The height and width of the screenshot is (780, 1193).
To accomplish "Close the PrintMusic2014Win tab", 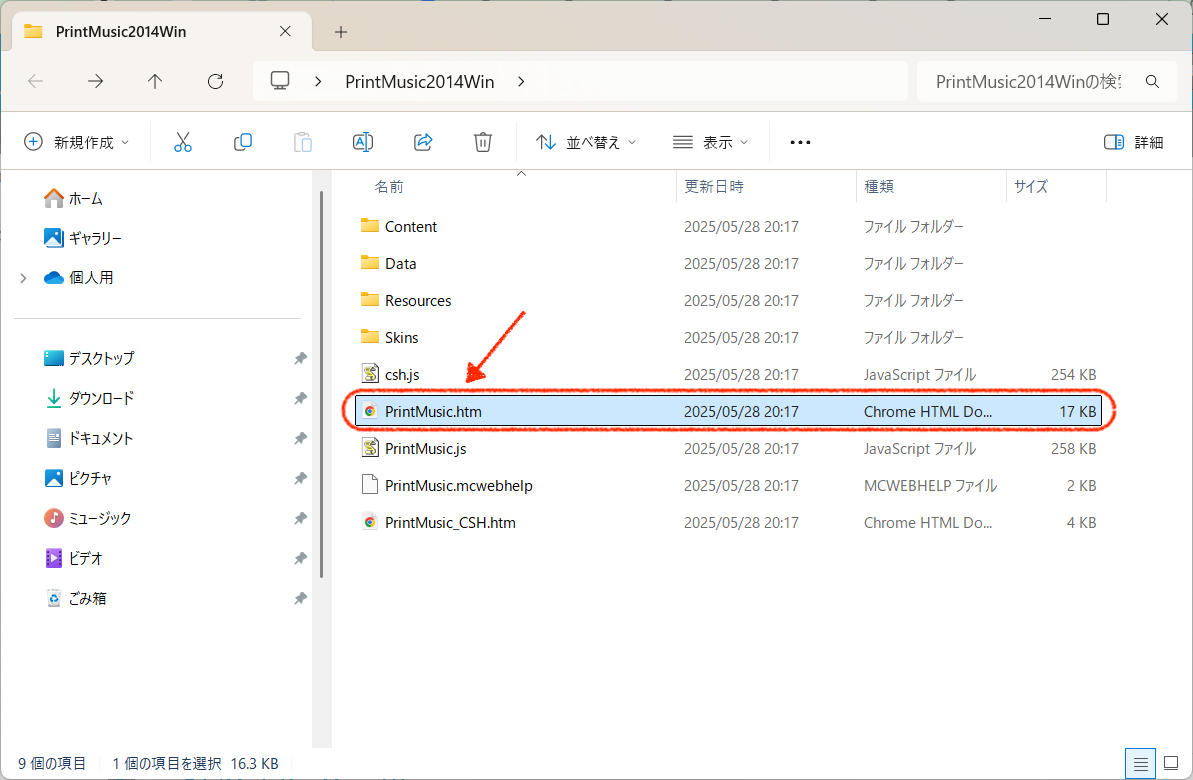I will pos(285,31).
